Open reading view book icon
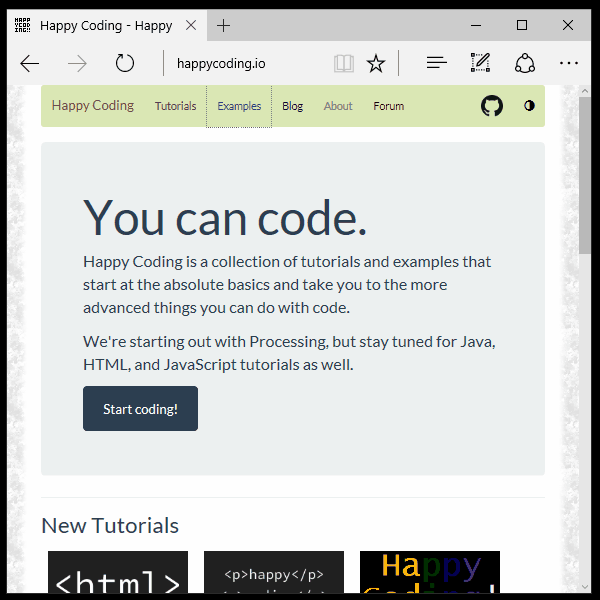Viewport: 600px width, 600px height. (x=344, y=64)
